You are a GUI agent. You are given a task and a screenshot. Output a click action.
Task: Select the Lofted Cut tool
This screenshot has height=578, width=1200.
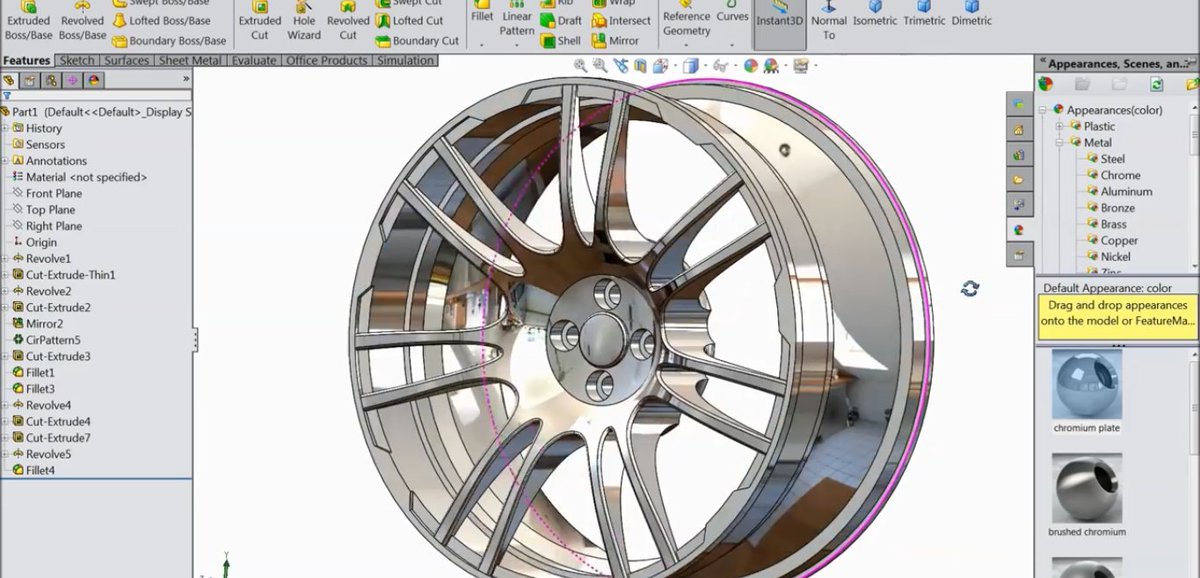[409, 20]
